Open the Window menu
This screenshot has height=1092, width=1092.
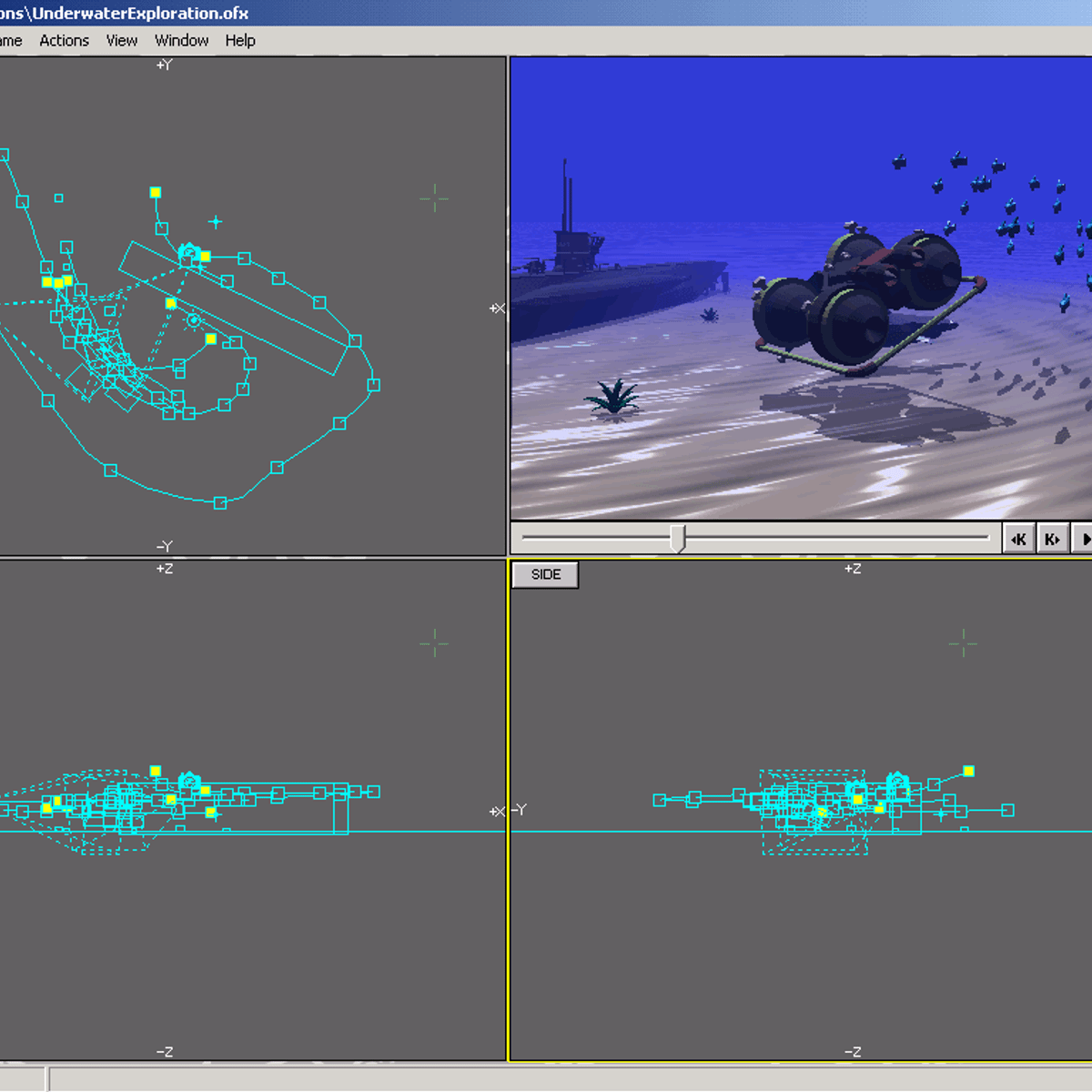click(181, 41)
